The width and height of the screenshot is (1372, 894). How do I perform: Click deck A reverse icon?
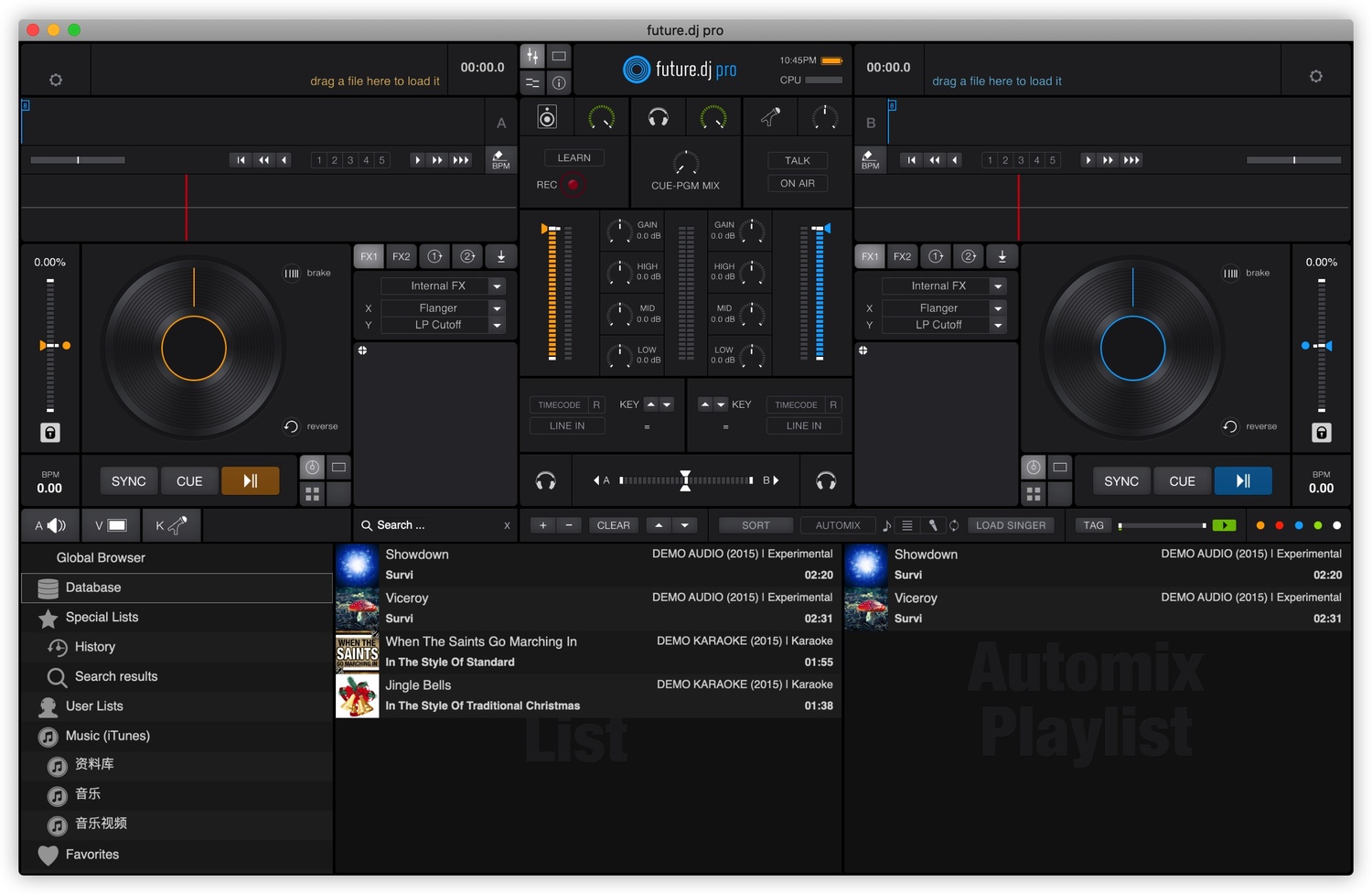point(291,426)
